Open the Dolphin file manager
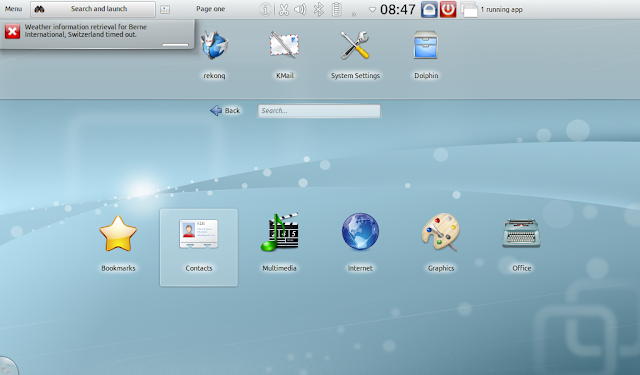The height and width of the screenshot is (375, 640). (x=426, y=54)
